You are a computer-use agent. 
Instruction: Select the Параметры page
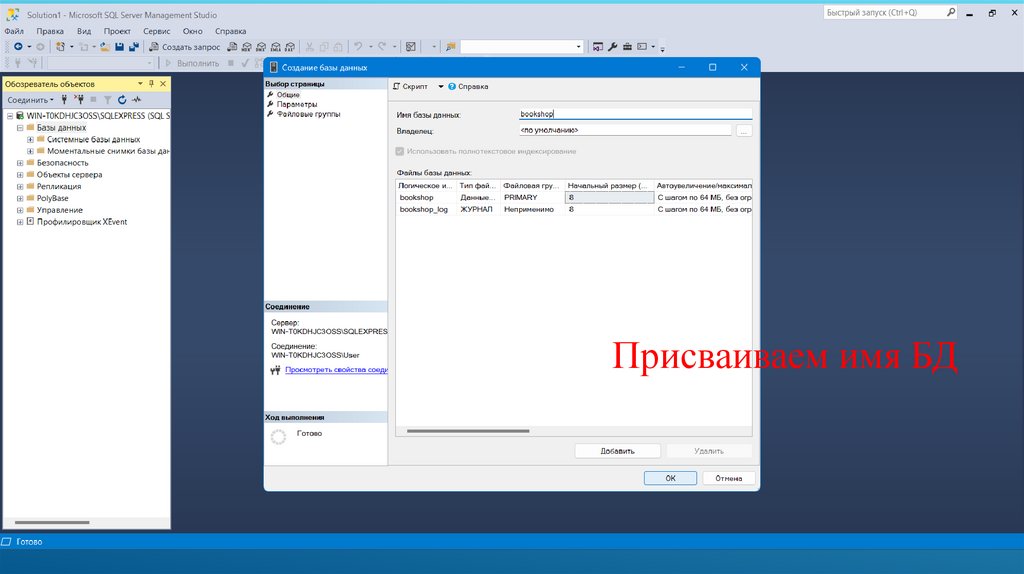tap(296, 104)
